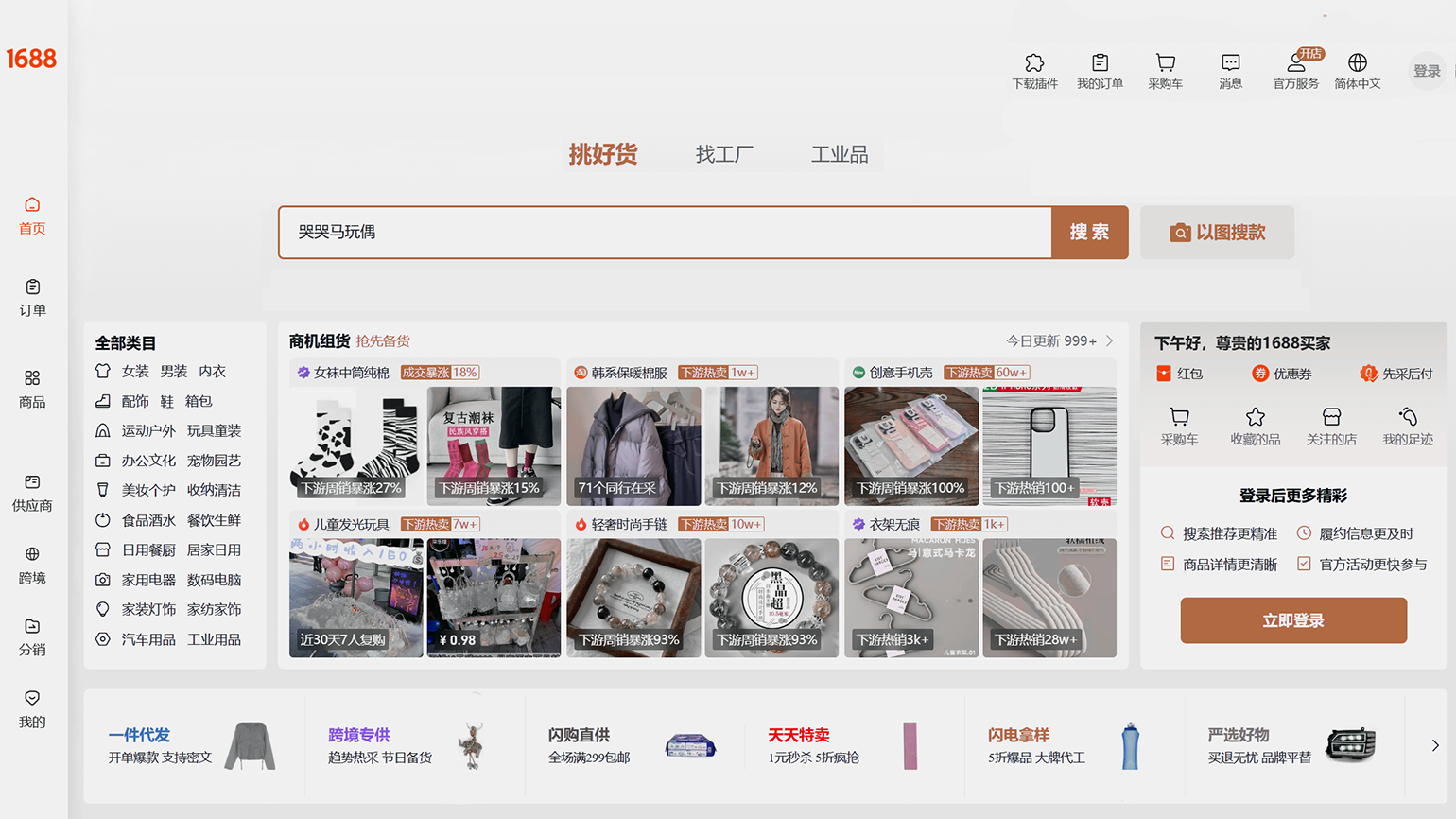1456x819 pixels.
Task: Click the 立即登录 button
Action: click(1292, 620)
